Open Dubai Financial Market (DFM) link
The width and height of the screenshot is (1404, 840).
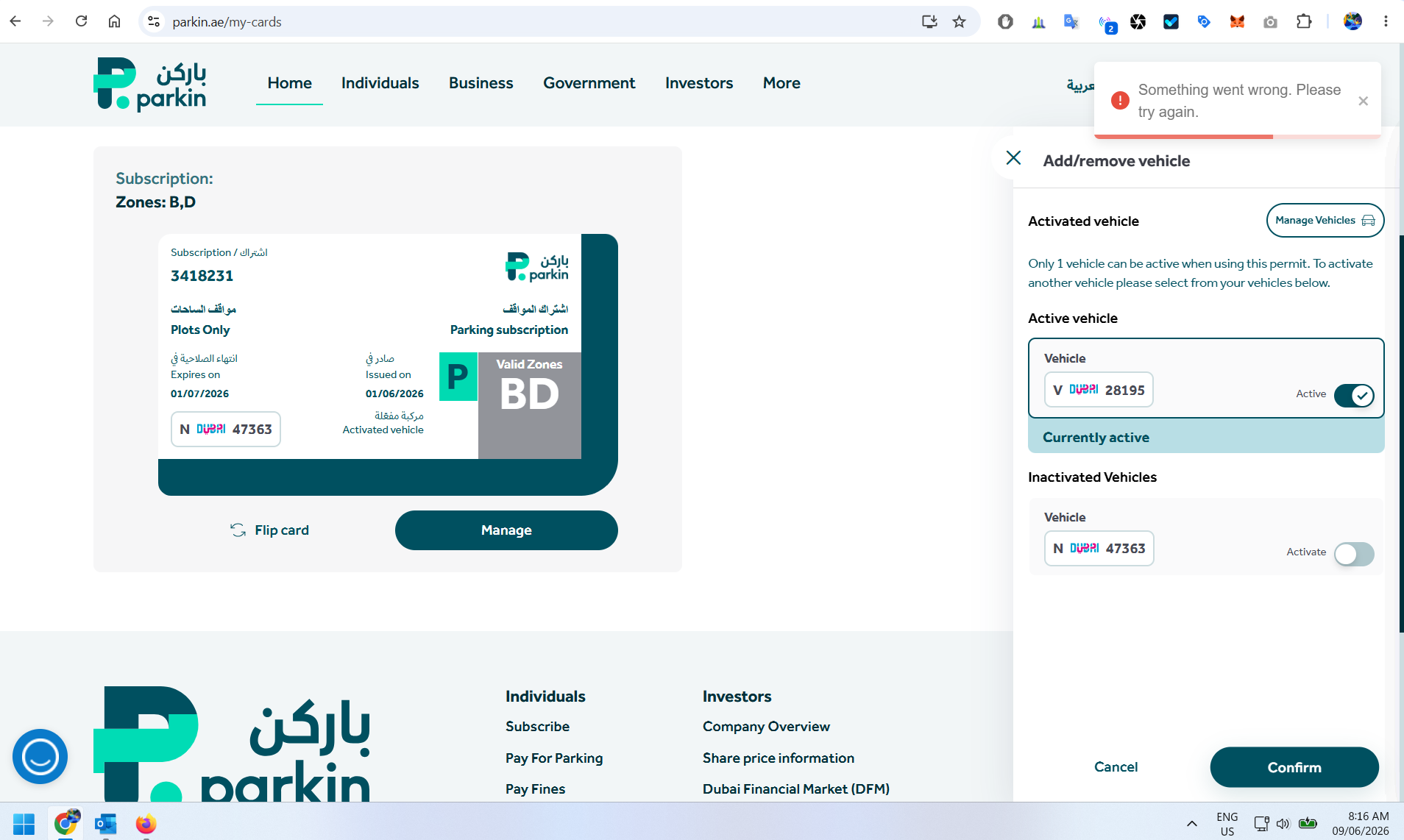click(x=796, y=789)
